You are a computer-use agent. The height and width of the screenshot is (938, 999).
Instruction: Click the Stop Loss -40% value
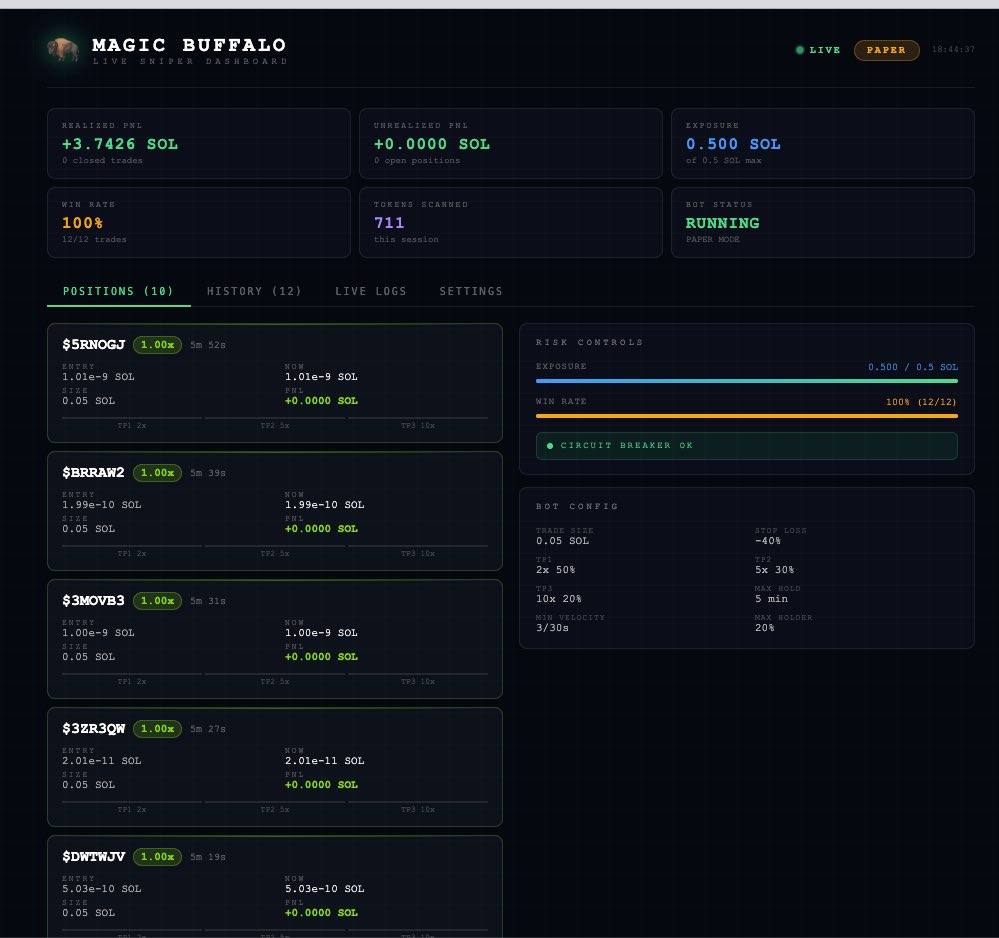pos(768,541)
